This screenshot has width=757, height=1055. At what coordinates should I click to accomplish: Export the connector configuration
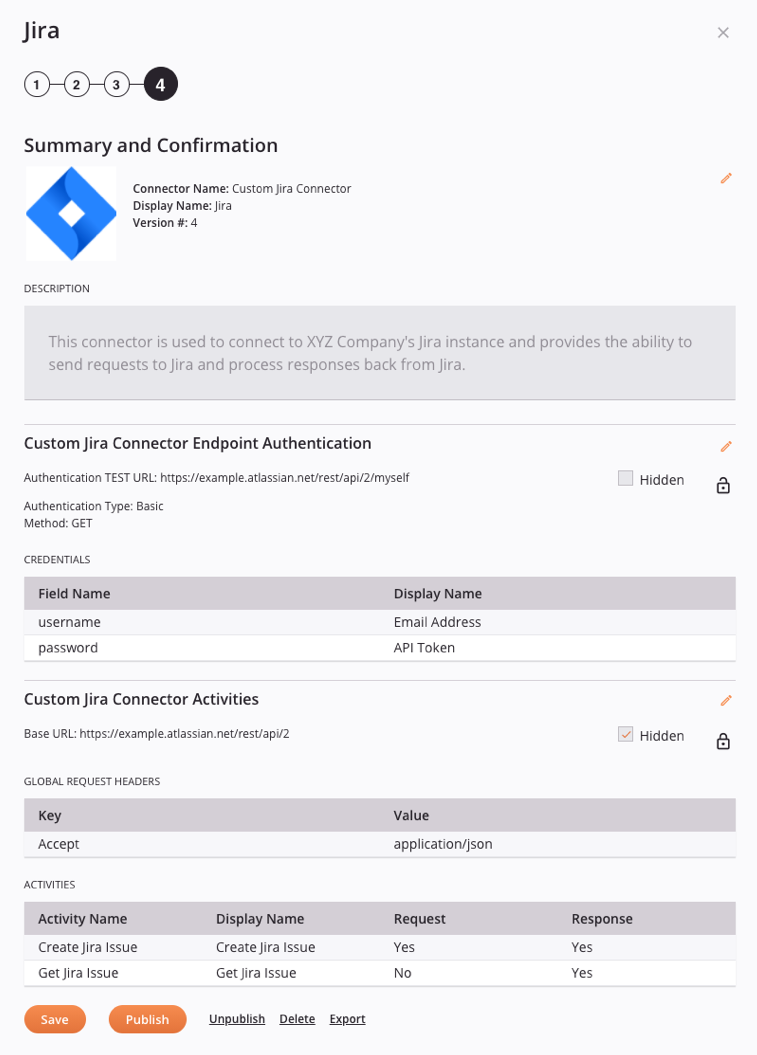(x=347, y=1019)
